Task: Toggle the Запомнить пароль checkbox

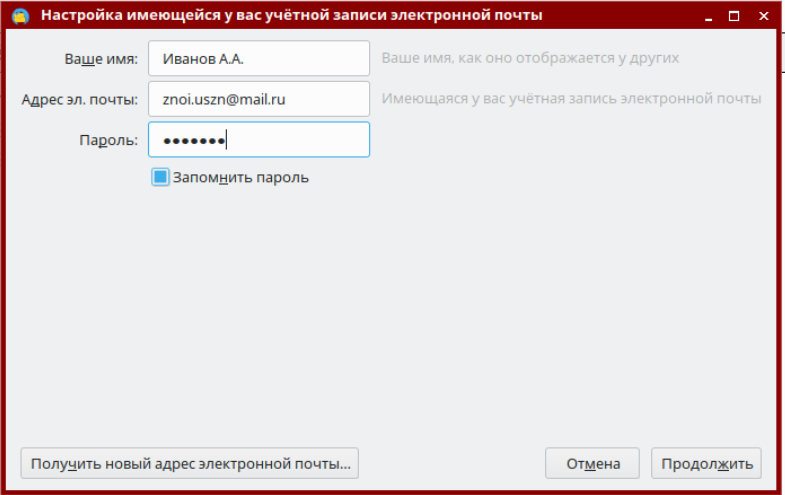Action: (161, 177)
